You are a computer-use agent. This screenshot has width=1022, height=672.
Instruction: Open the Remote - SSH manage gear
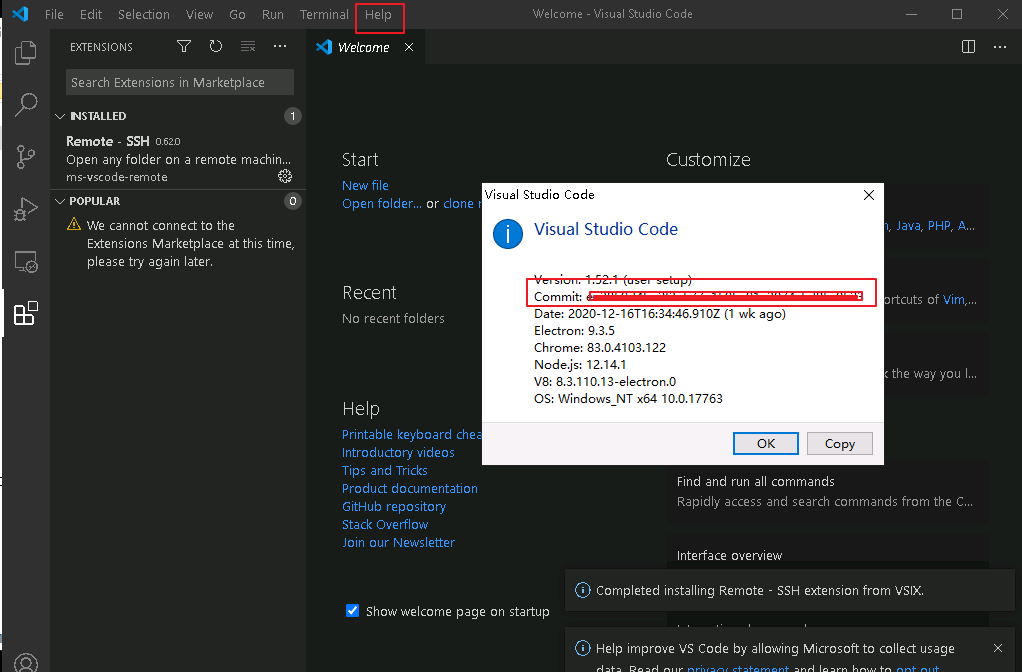tap(285, 176)
